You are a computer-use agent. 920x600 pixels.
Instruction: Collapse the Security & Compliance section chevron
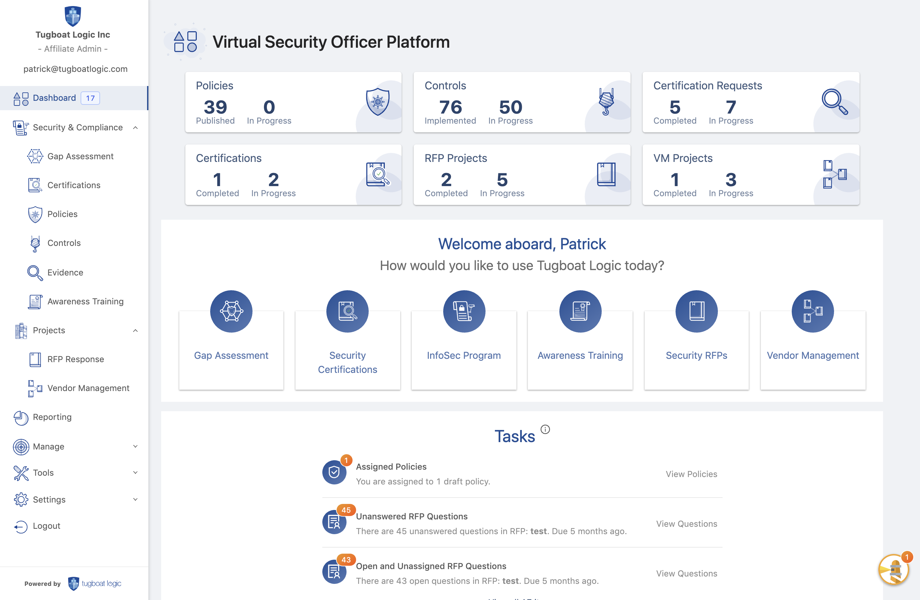(x=136, y=127)
